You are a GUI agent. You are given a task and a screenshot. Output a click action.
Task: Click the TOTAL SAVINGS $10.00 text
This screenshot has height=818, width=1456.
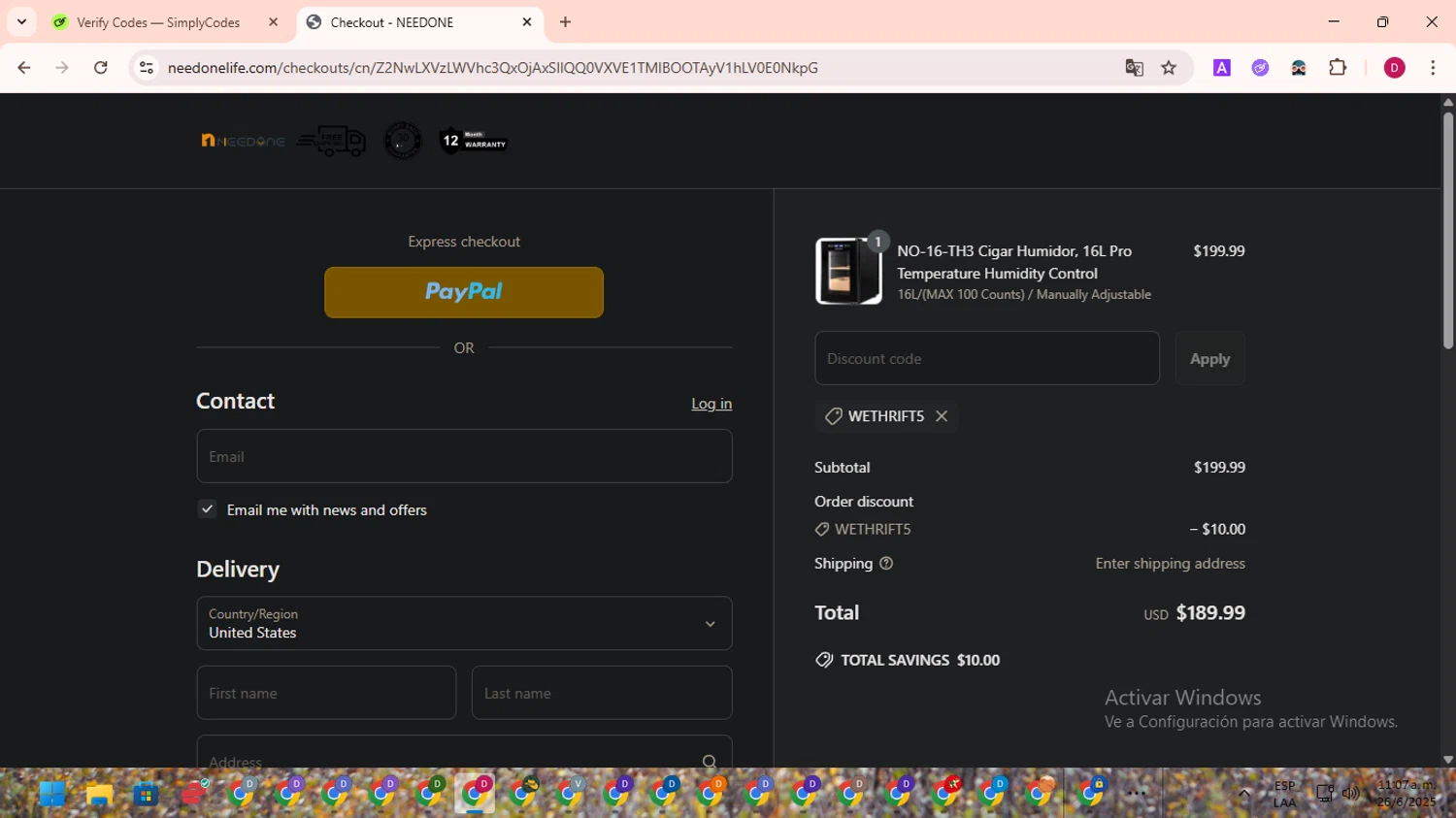pyautogui.click(x=920, y=660)
